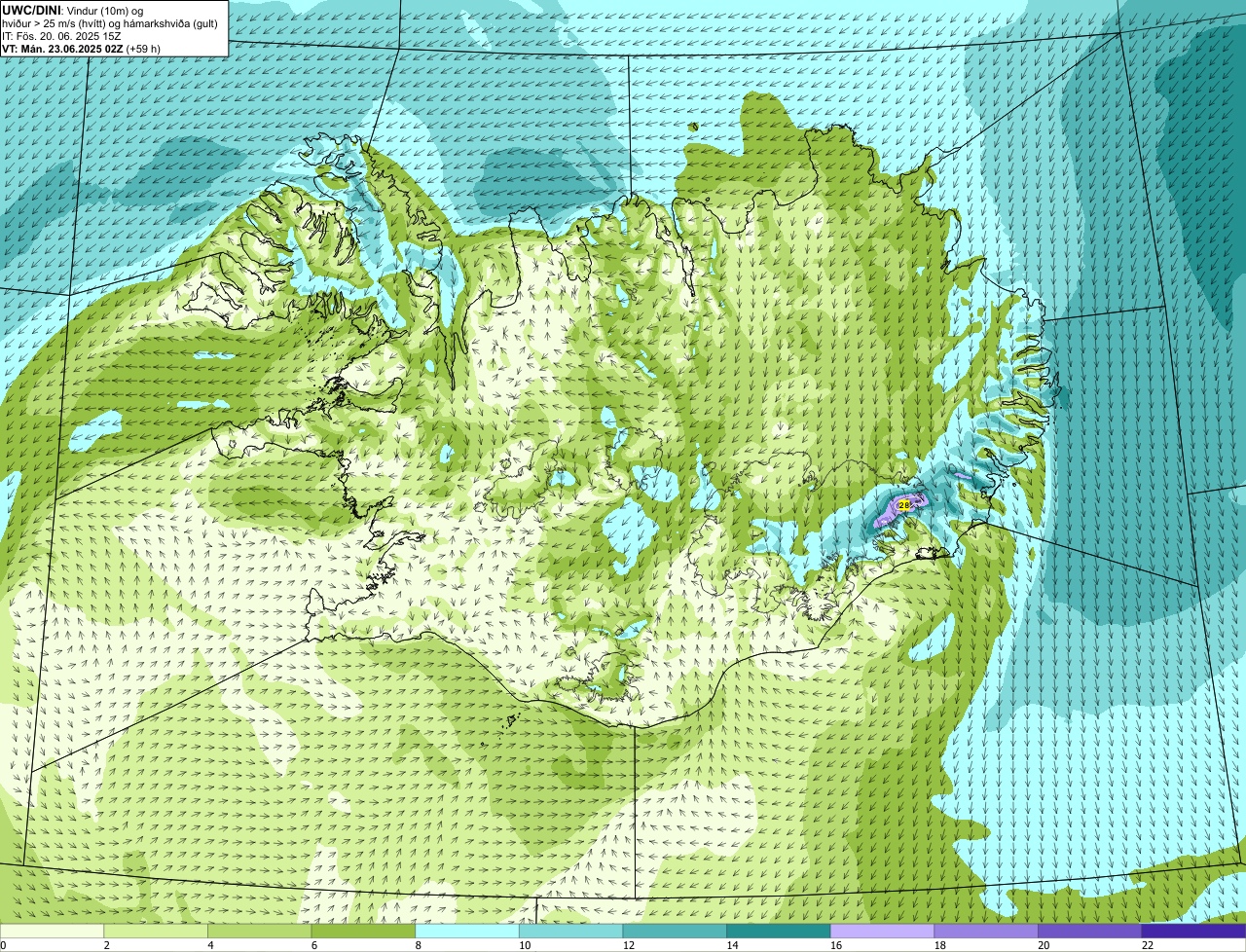The image size is (1246, 952).
Task: Select the 2–4 m/s light green legend swatch
Action: 156,931
